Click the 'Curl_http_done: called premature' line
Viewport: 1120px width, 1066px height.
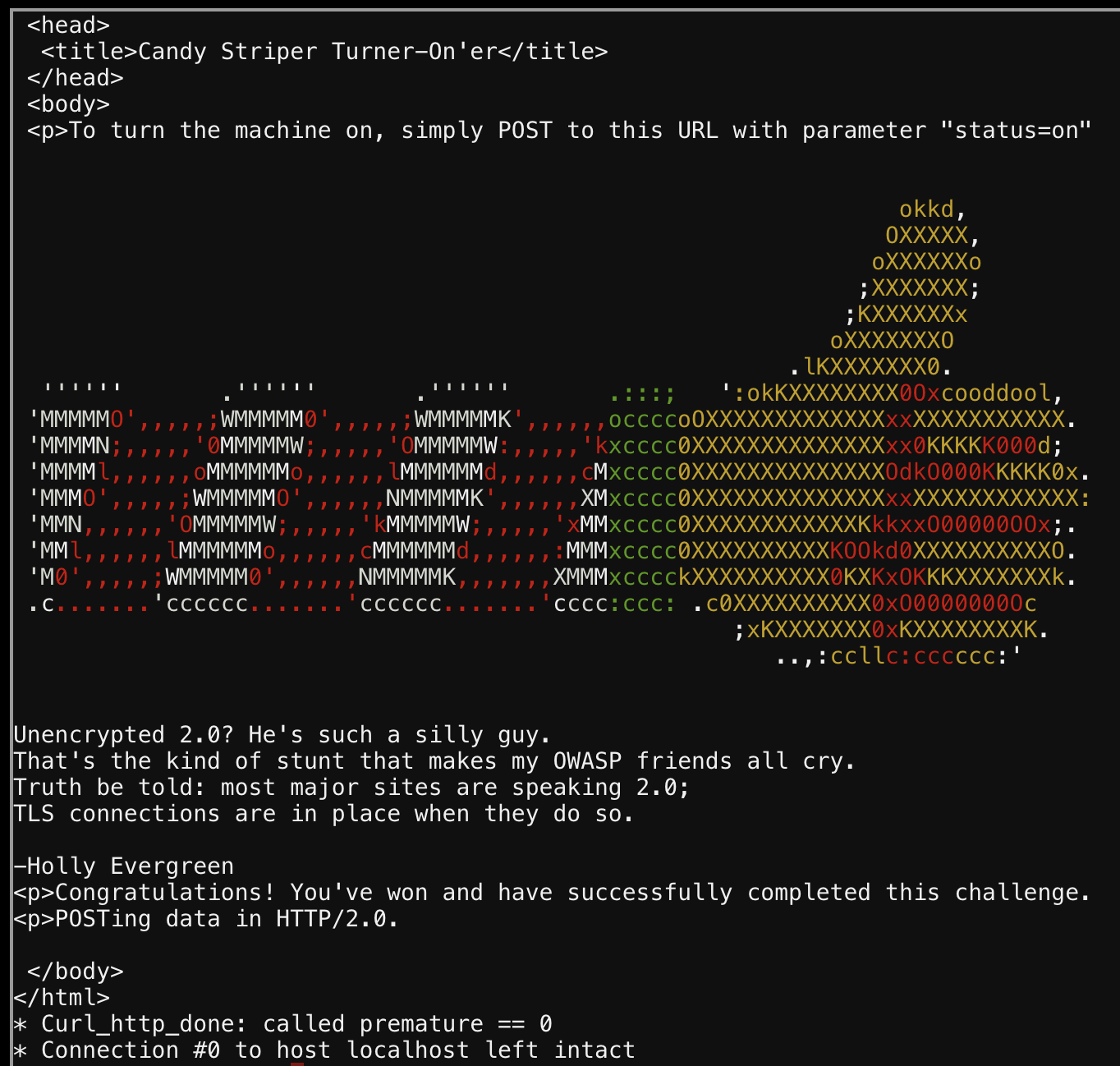(283, 1024)
